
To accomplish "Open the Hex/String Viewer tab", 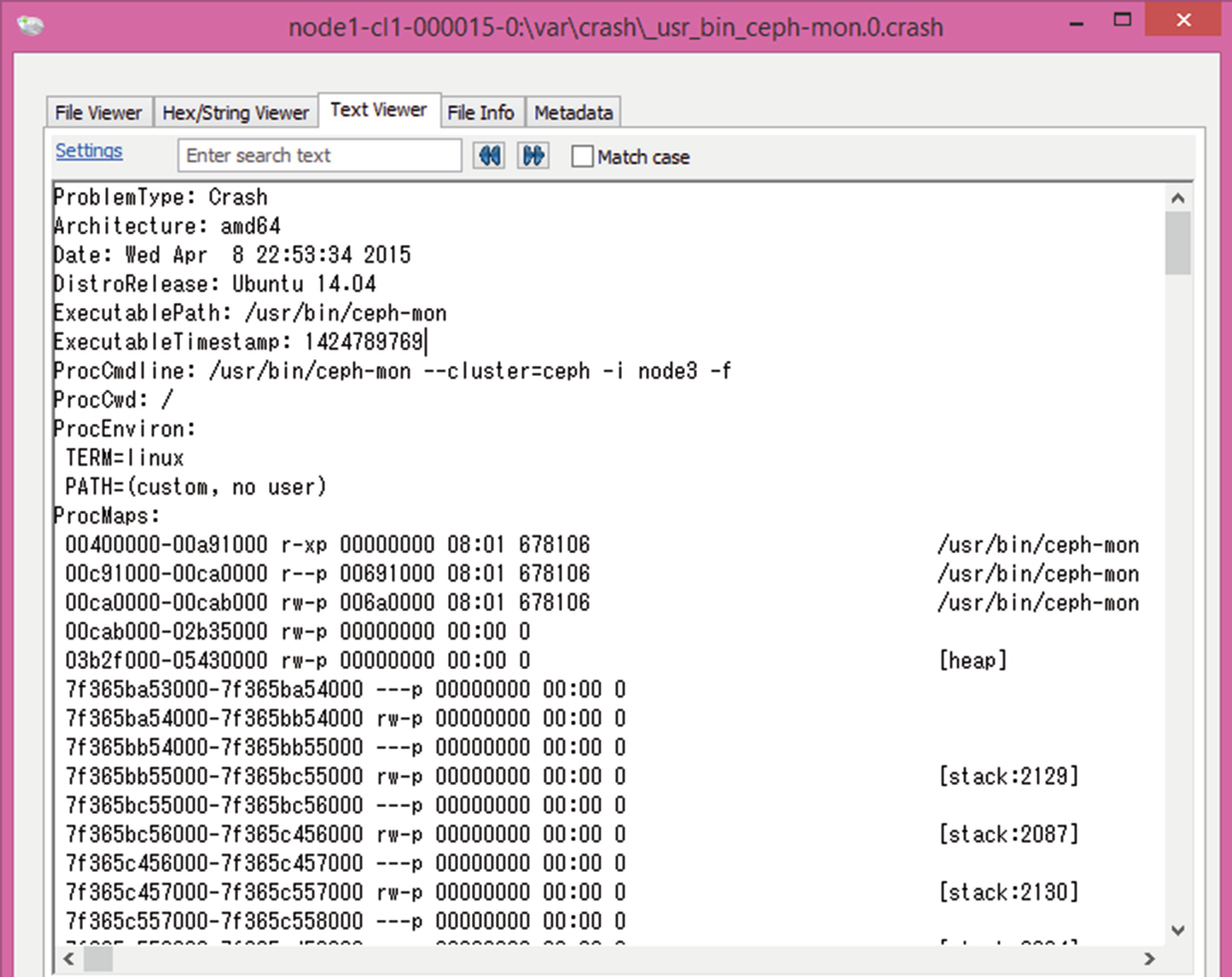I will pyautogui.click(x=235, y=113).
